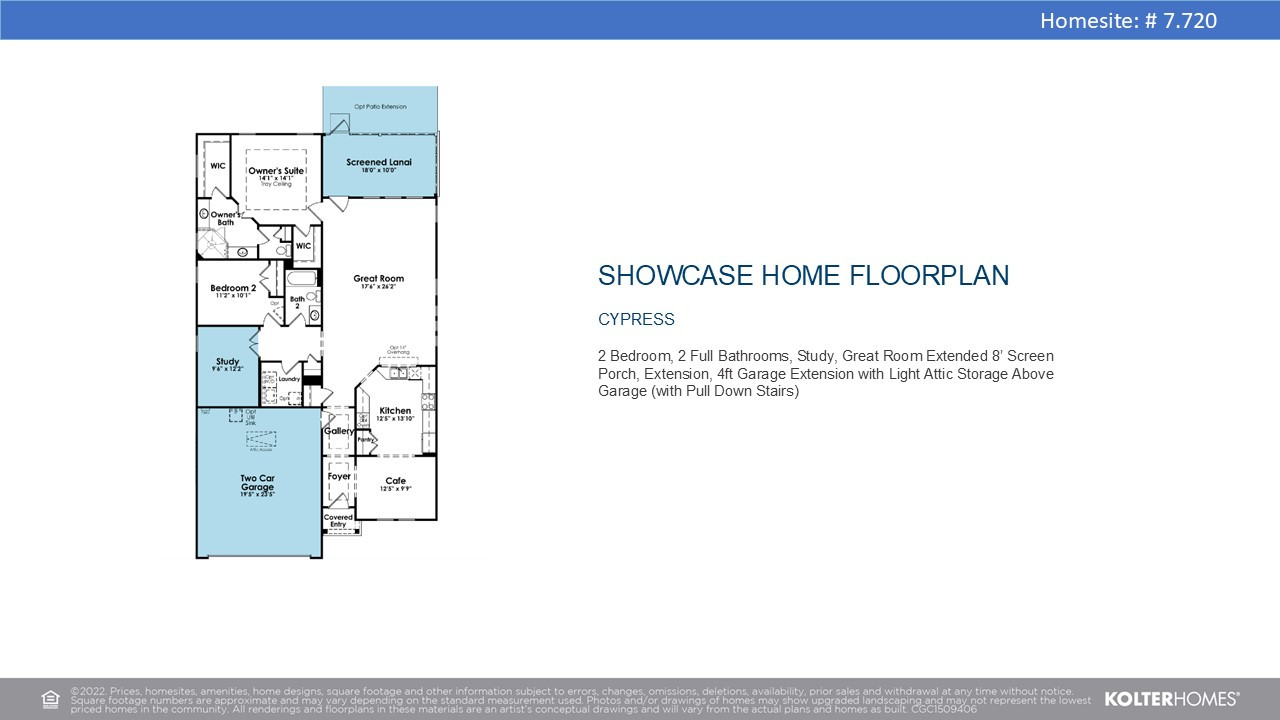Click the Equal Housing Opportunity icon
The image size is (1280, 720).
[50, 699]
